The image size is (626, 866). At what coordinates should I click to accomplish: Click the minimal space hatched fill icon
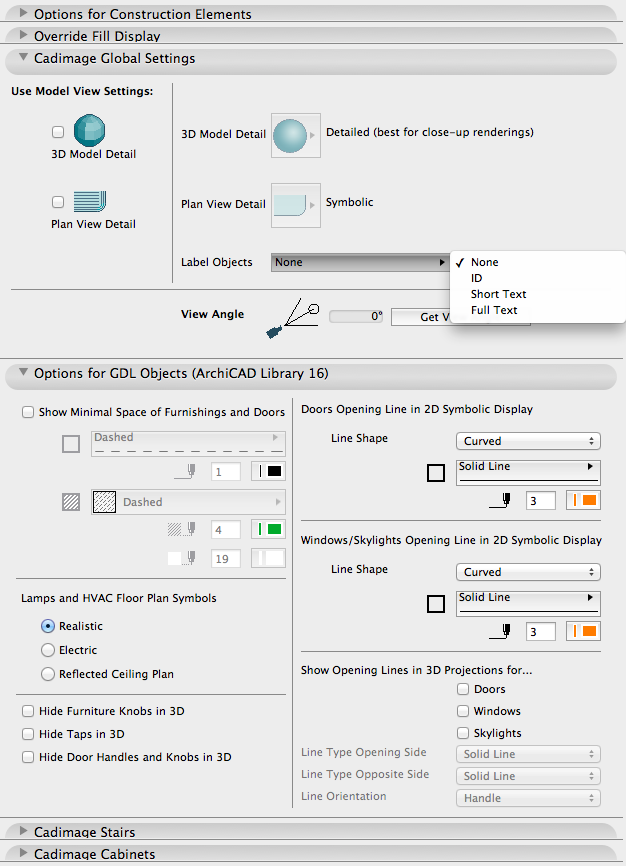point(71,502)
